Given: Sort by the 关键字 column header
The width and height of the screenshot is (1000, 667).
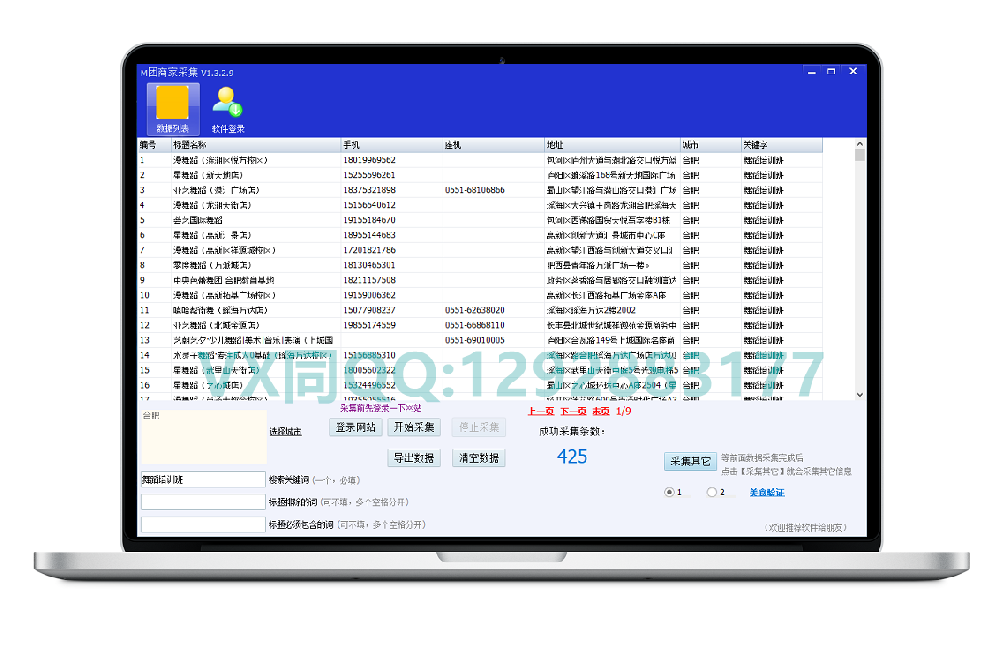Looking at the screenshot, I should tap(781, 145).
